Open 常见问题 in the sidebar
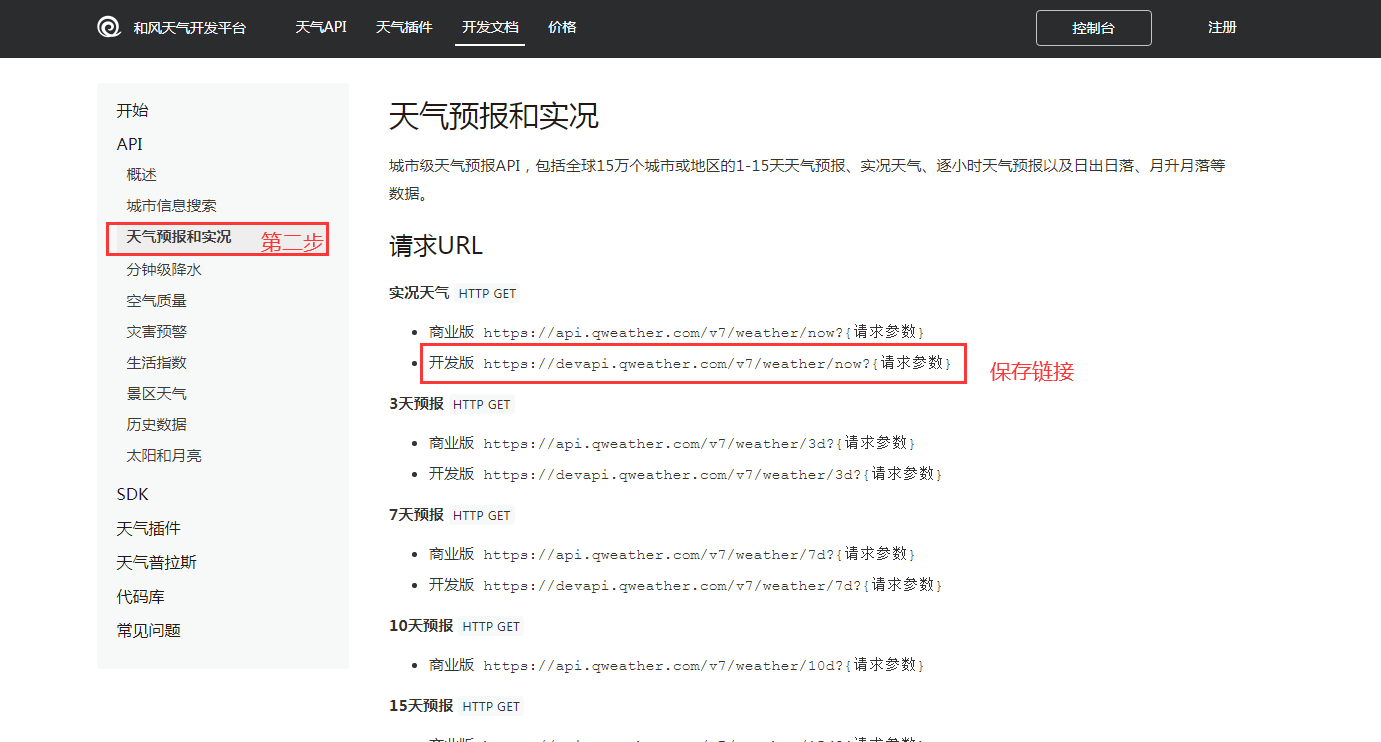This screenshot has height=742, width=1381. 148,630
